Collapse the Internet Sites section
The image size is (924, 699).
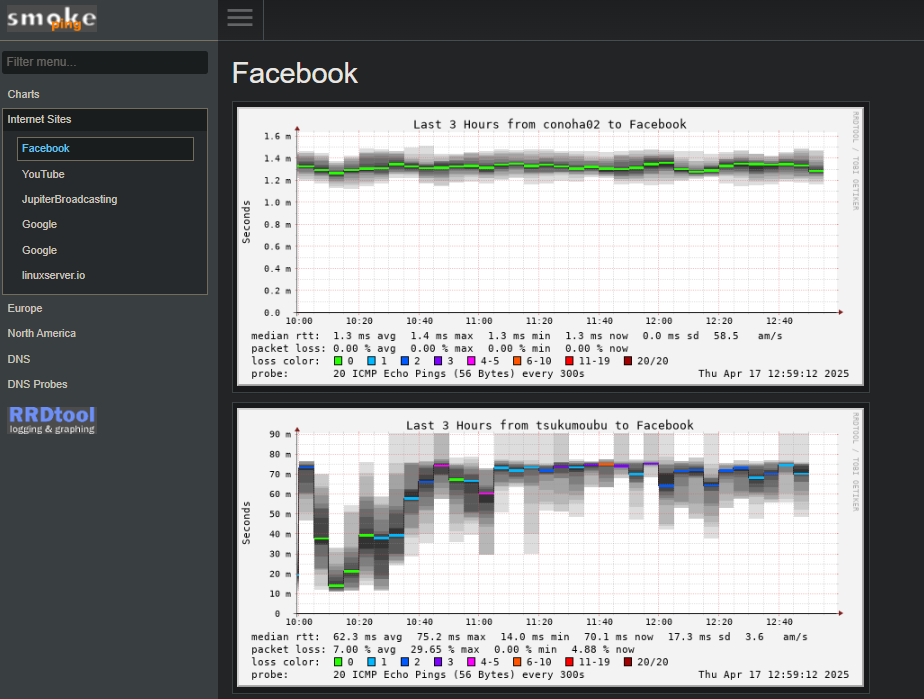tap(39, 119)
